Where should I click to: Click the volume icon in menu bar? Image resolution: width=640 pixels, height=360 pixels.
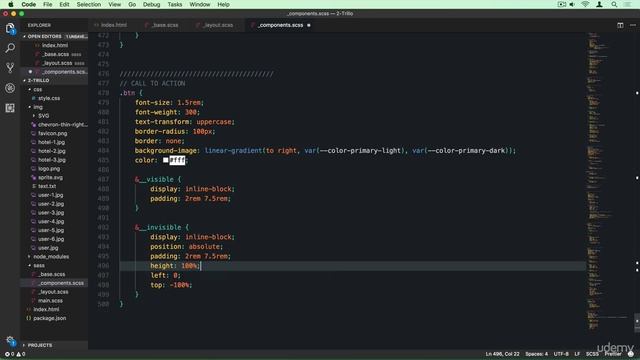coord(572,4)
